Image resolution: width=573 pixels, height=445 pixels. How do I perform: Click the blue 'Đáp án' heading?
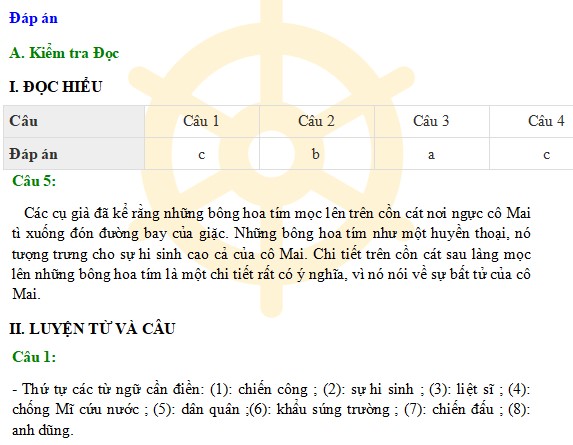click(33, 18)
